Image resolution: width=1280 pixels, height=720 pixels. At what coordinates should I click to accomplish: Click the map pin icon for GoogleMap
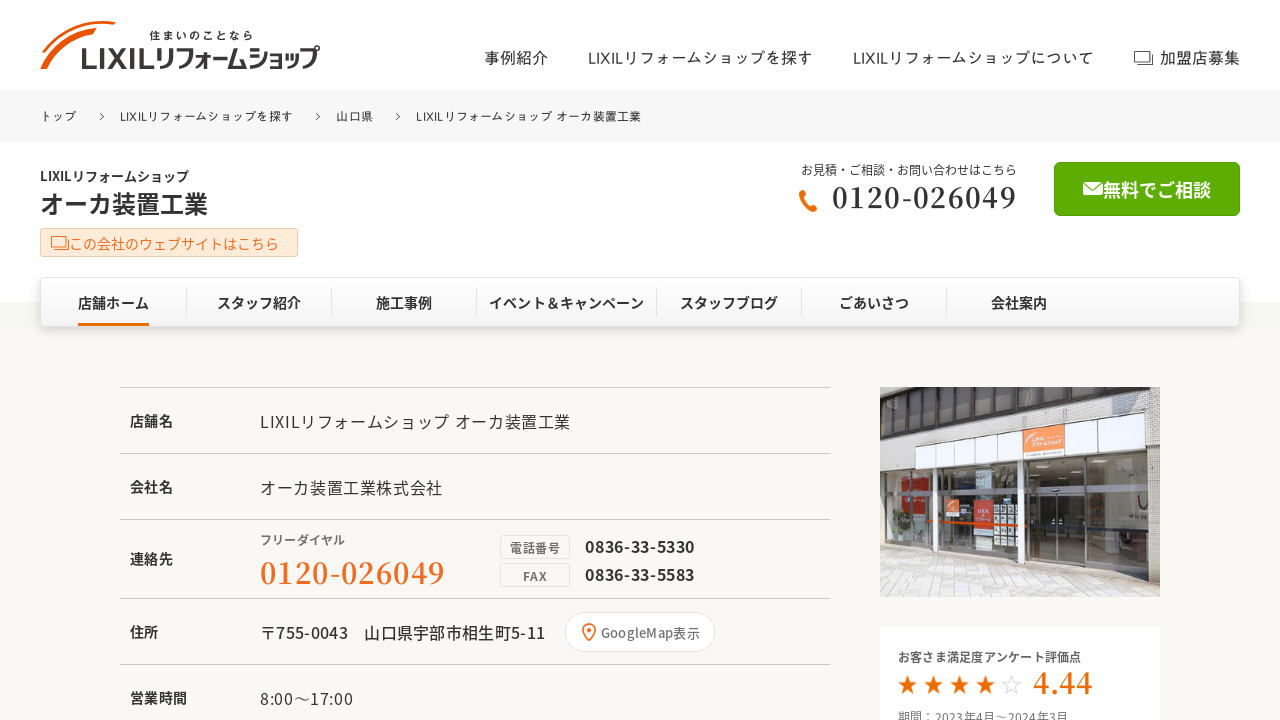(x=589, y=632)
